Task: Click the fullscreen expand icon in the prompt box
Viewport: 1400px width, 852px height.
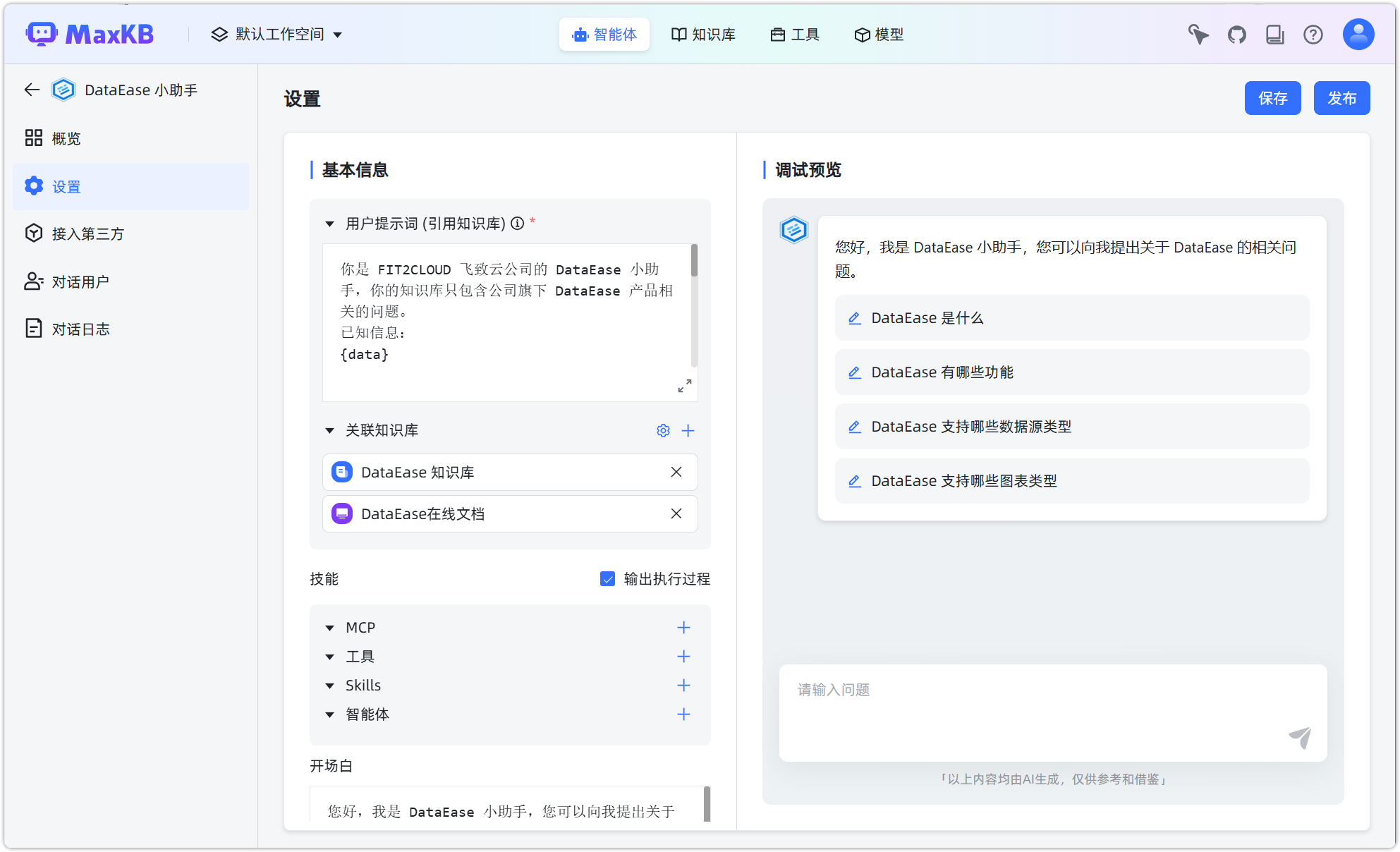Action: 684,385
